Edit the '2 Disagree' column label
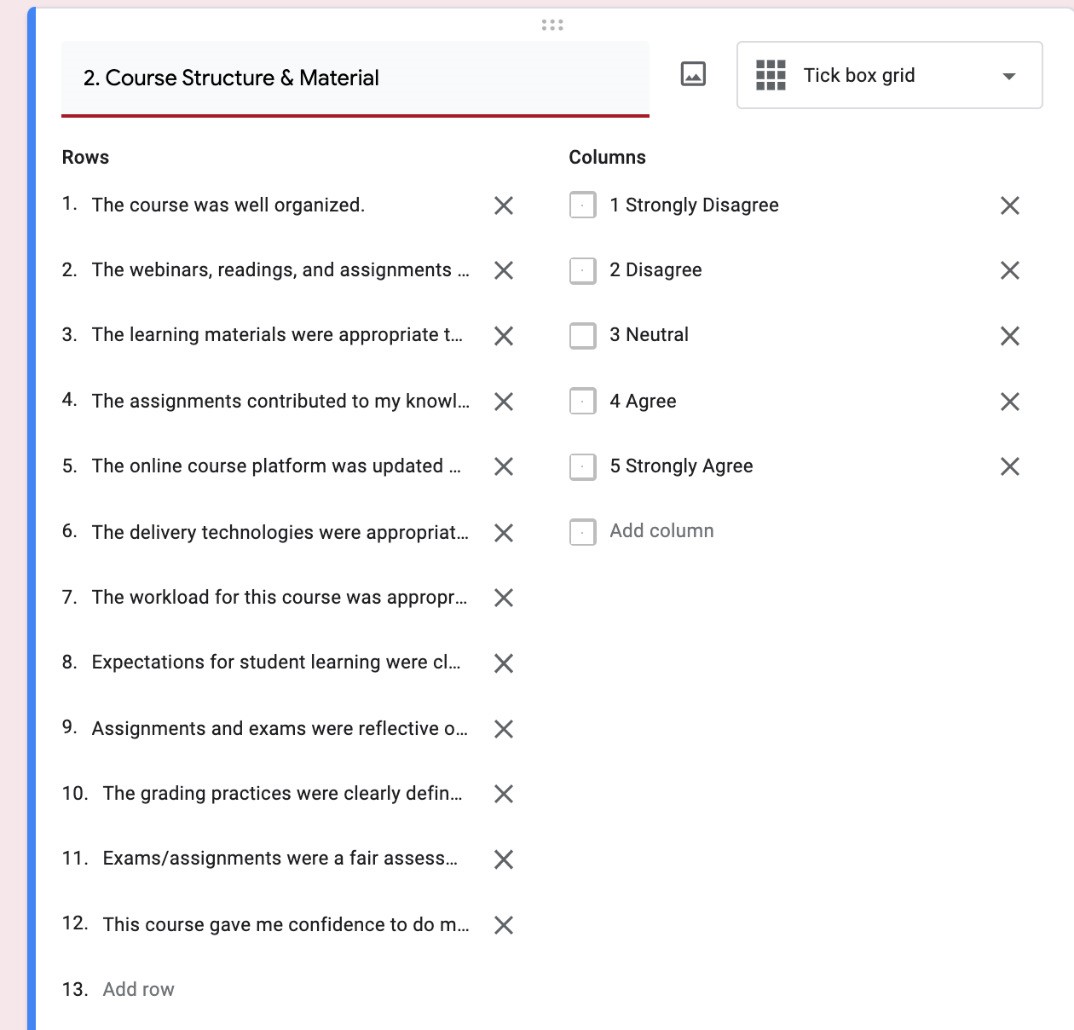 point(655,270)
